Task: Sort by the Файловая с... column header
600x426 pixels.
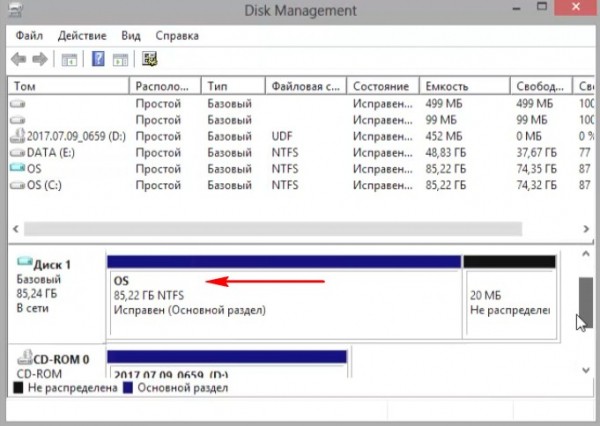Action: click(x=306, y=86)
